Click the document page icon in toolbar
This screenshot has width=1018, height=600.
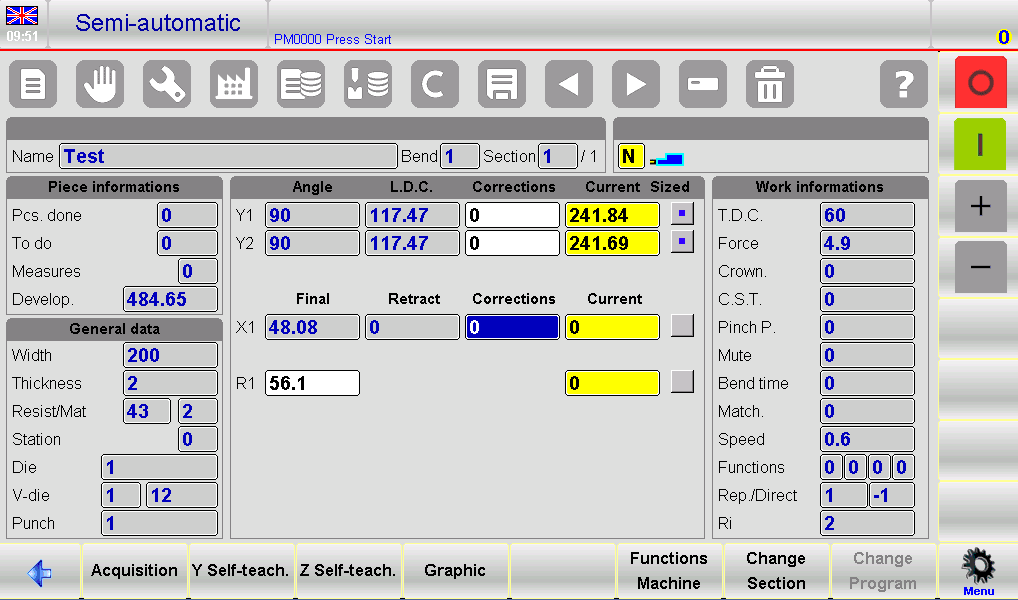(x=33, y=85)
